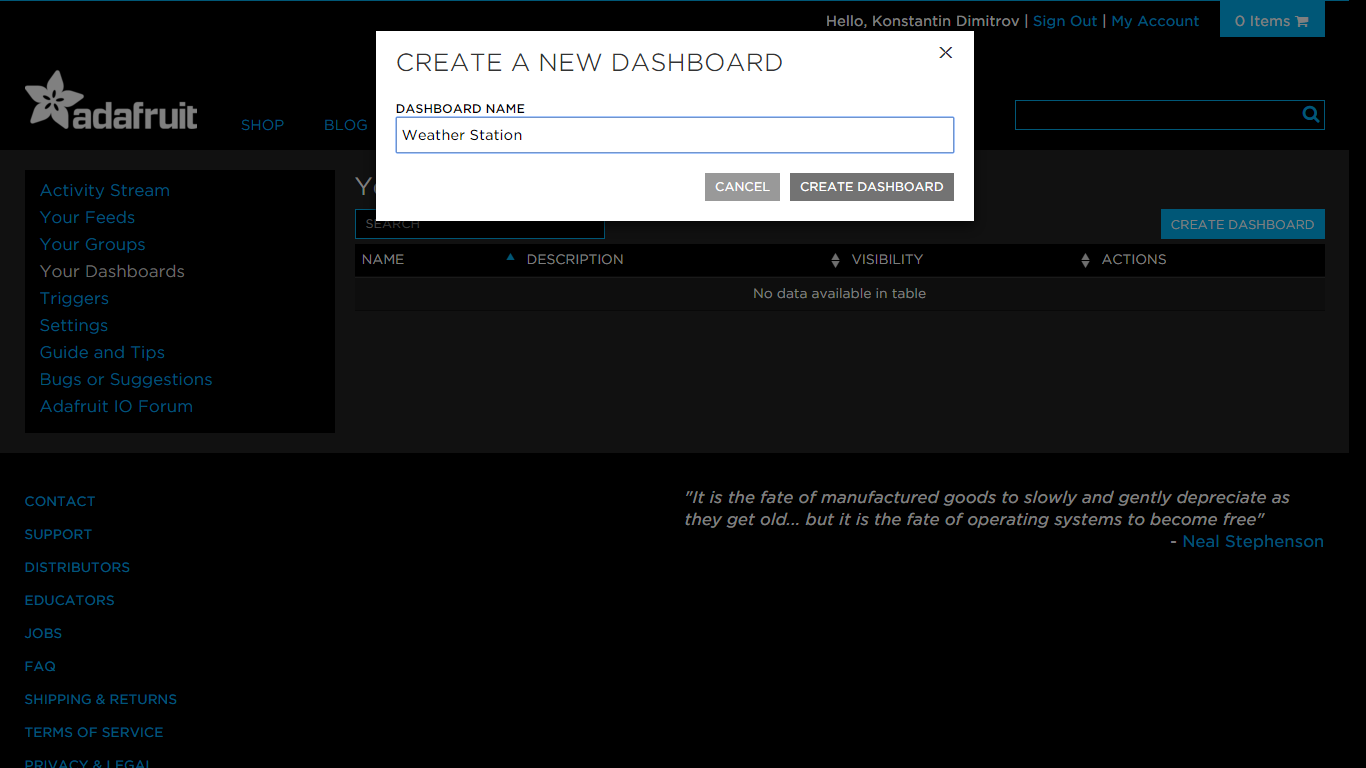Sign Out of the account
Image resolution: width=1366 pixels, height=768 pixels.
tap(1064, 20)
